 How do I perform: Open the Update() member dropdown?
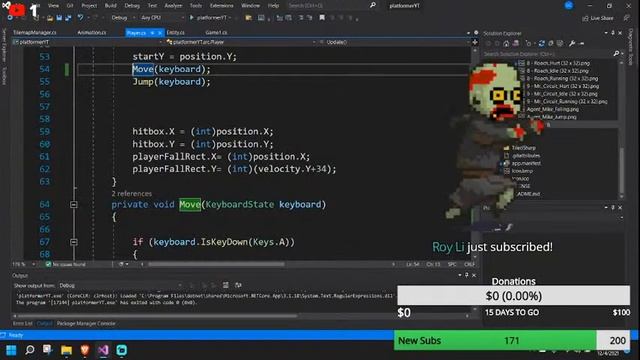[x=394, y=42]
